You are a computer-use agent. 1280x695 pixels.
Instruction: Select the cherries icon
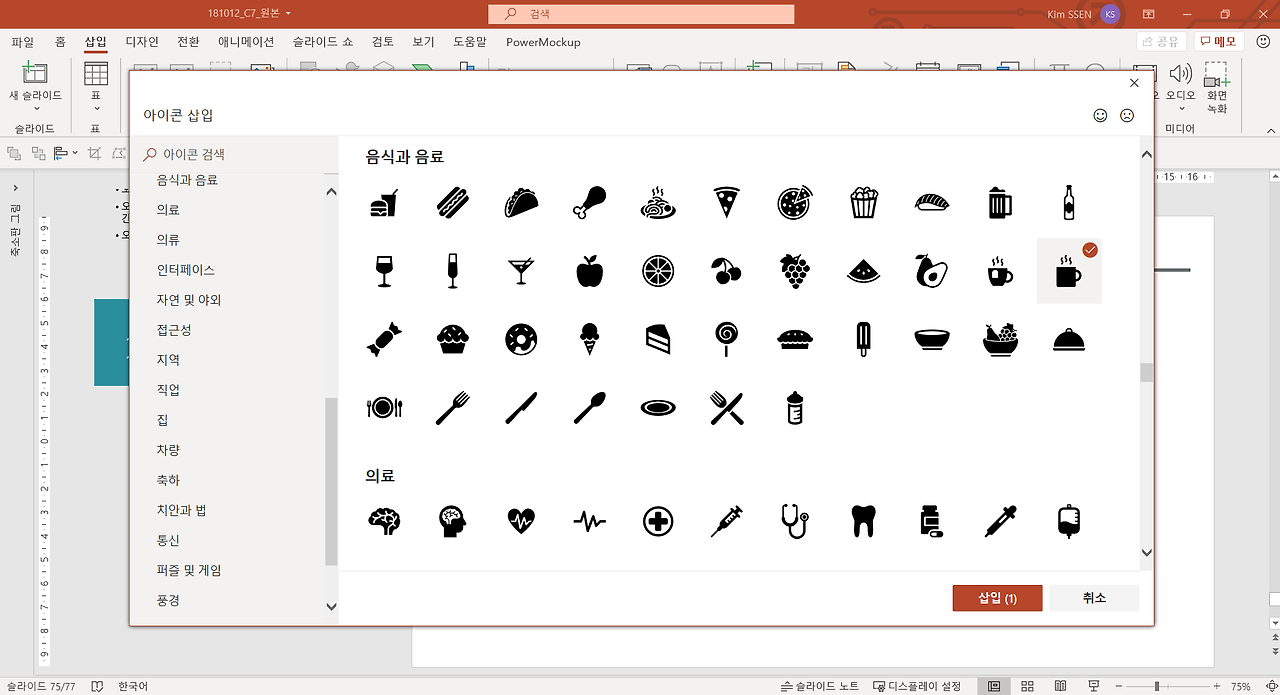click(x=726, y=271)
